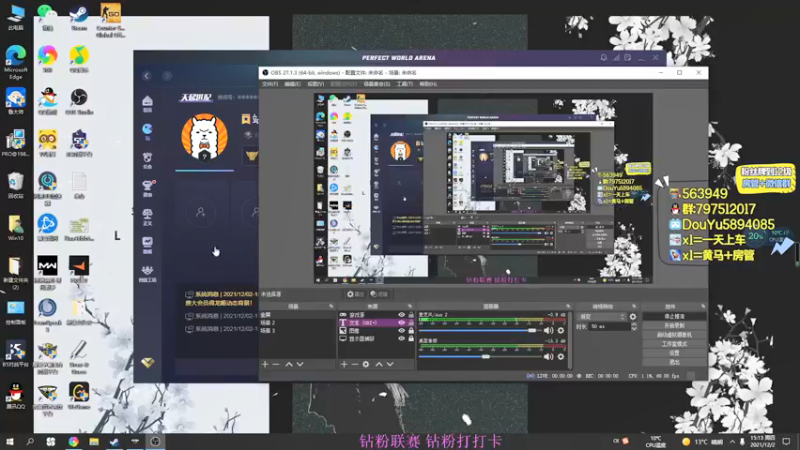Open the OBS Studio desktop shortcut
The width and height of the screenshot is (800, 450).
79,101
